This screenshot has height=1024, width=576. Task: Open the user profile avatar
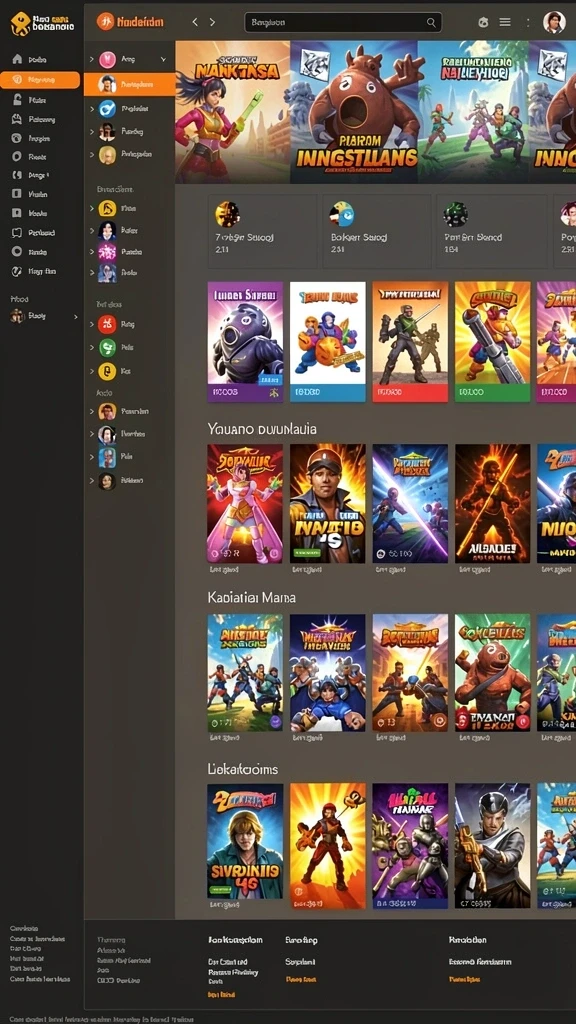(x=554, y=22)
